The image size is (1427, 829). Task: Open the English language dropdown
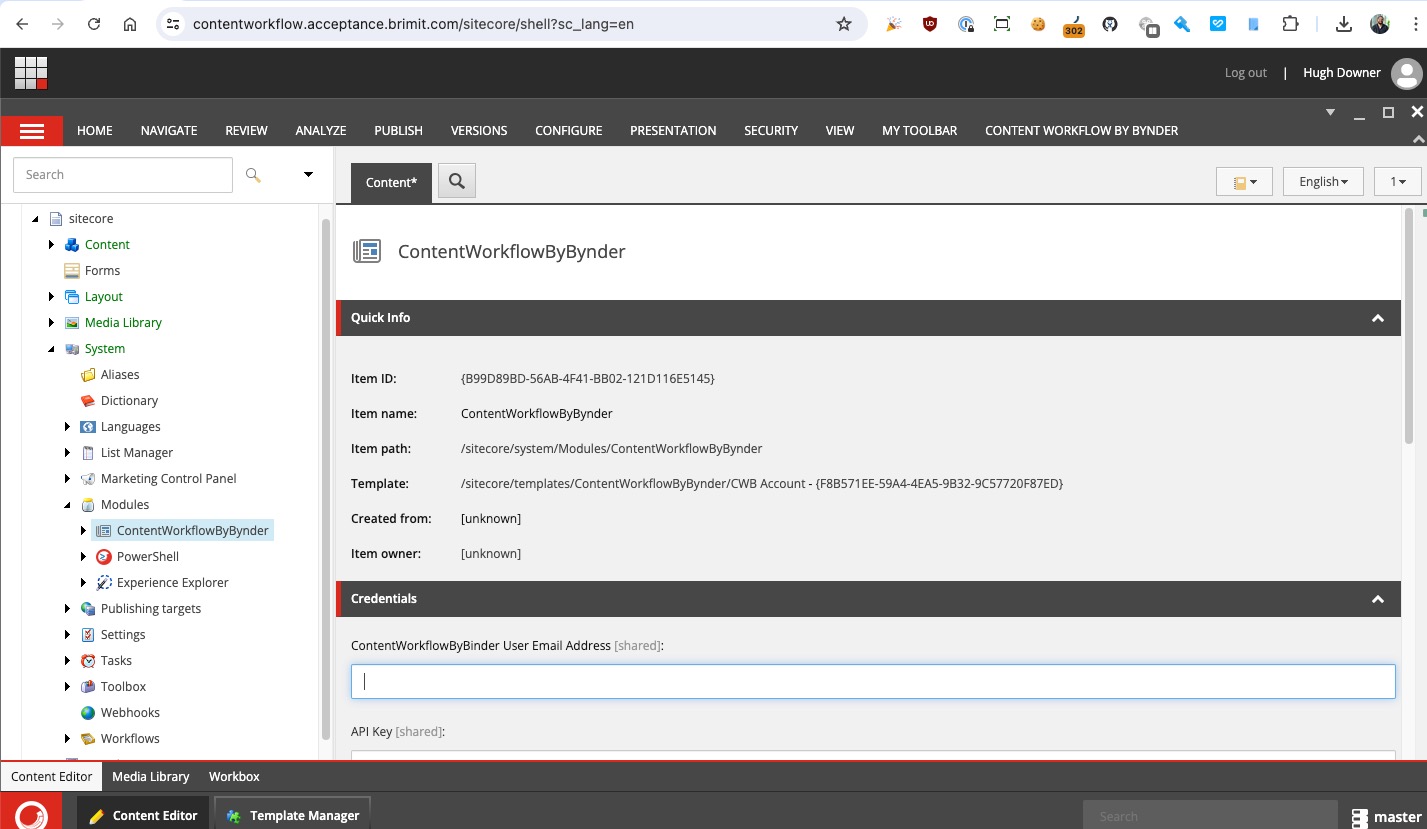[1323, 182]
